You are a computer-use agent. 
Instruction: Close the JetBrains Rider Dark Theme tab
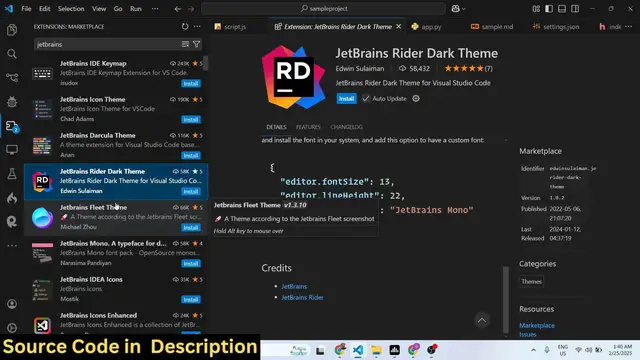[x=398, y=27]
